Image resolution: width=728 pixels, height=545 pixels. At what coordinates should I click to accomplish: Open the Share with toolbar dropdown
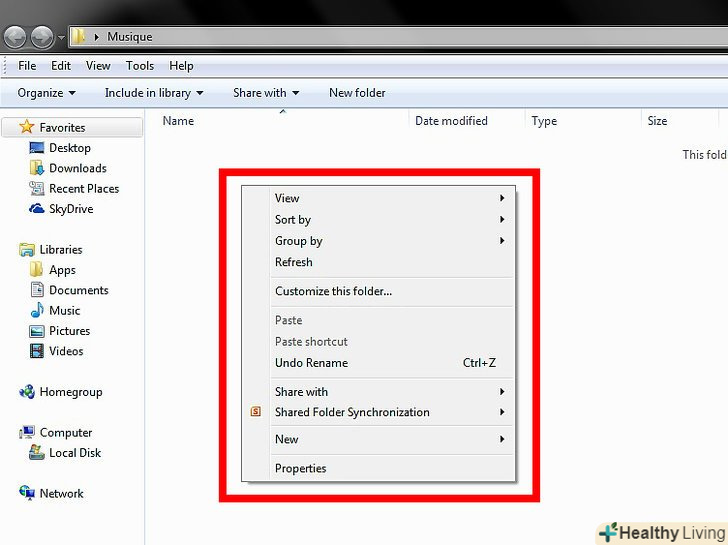point(266,93)
